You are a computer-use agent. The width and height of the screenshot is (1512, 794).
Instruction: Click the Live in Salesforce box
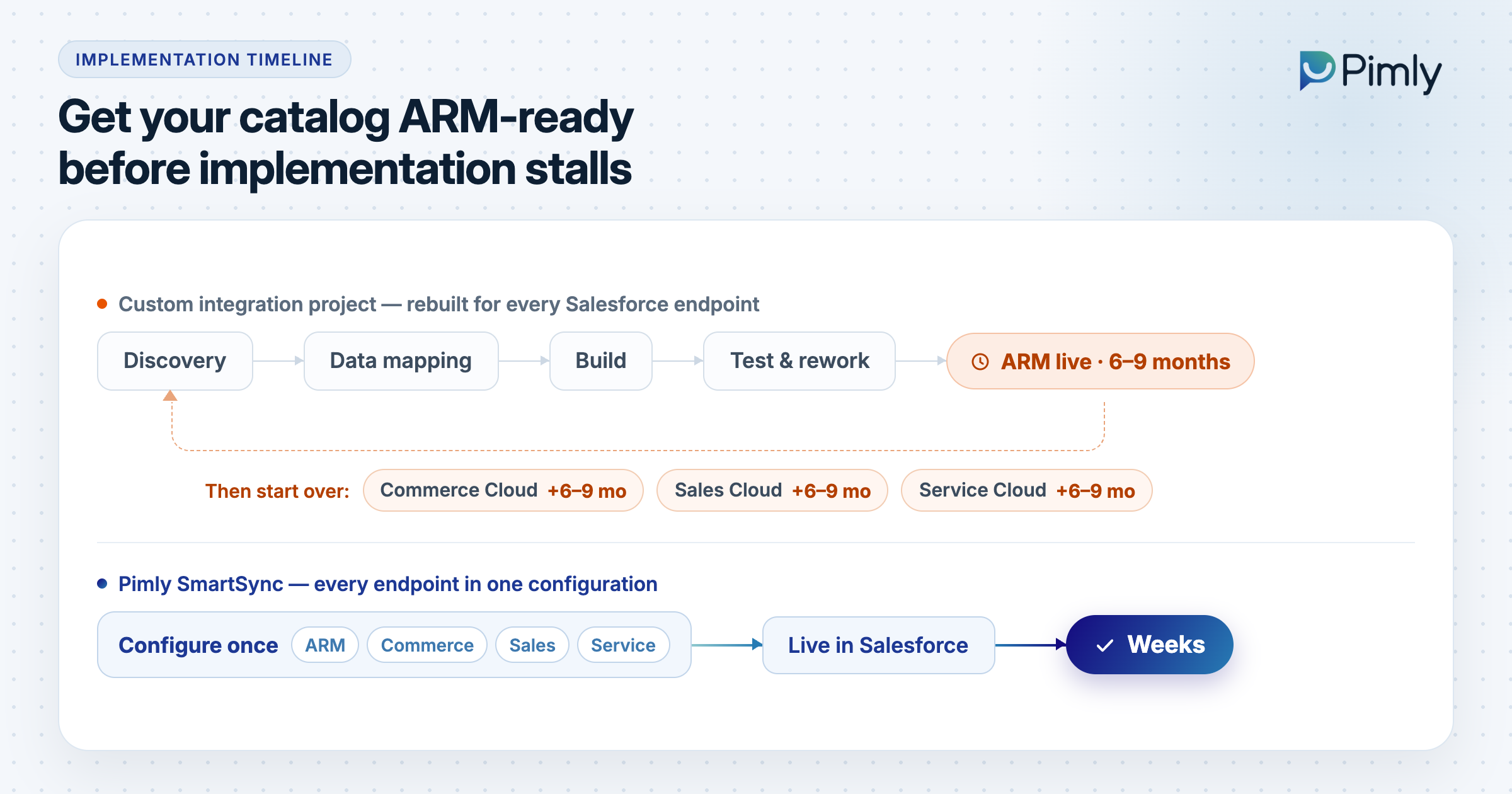coord(879,645)
